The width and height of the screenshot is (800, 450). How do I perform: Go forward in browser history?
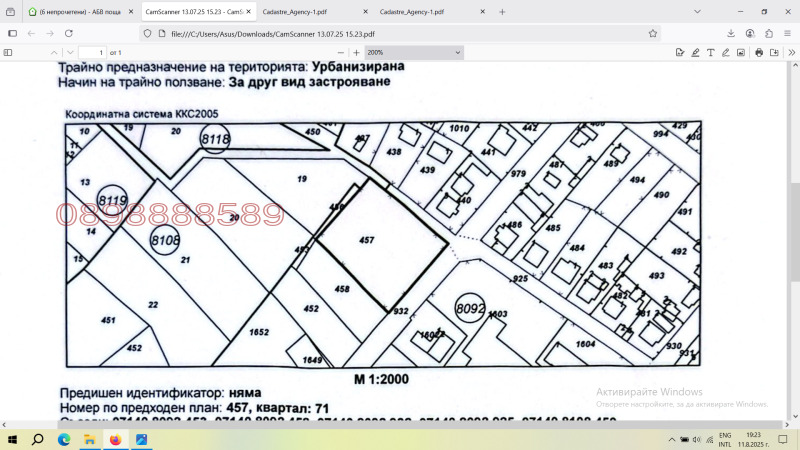tap(50, 33)
